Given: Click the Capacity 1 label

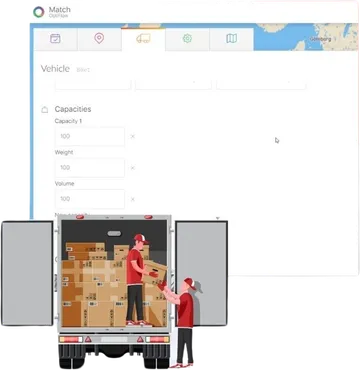Looking at the screenshot, I should click(x=68, y=121).
